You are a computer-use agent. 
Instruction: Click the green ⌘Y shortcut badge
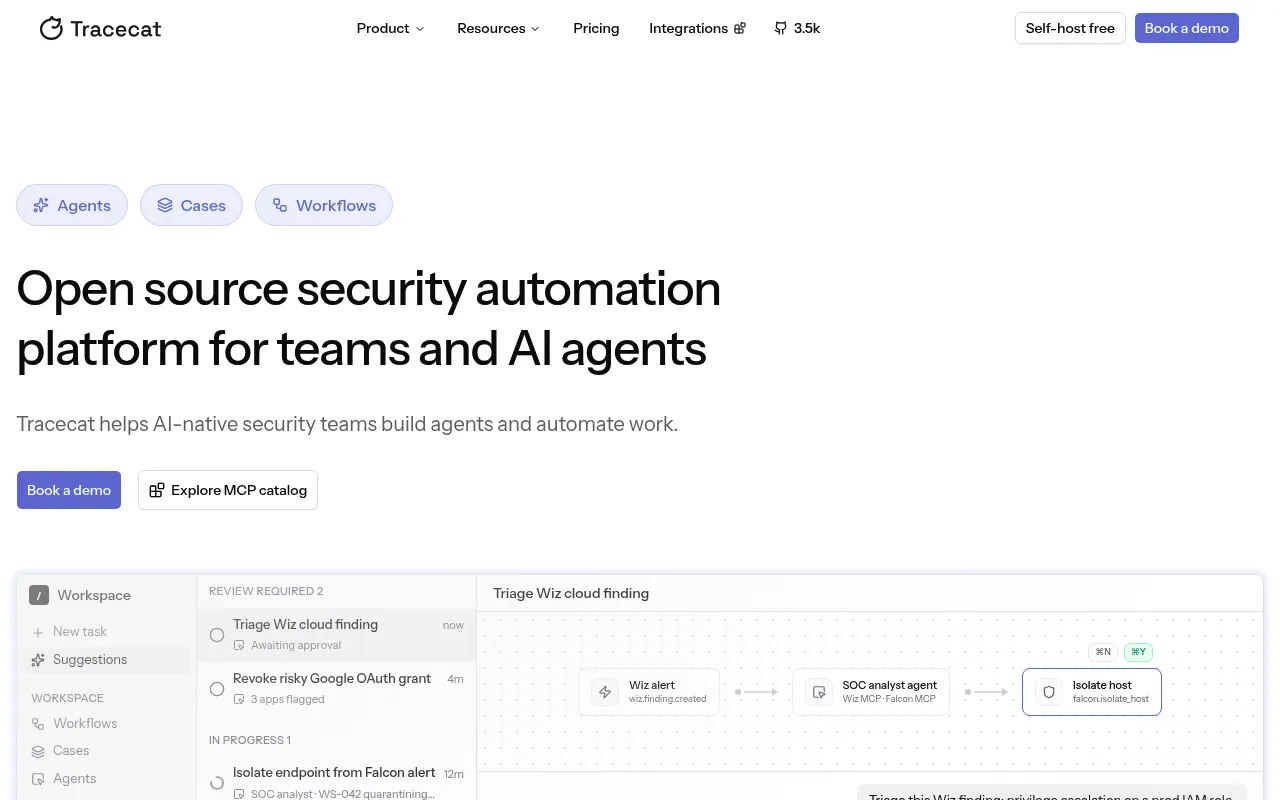pyautogui.click(x=1138, y=652)
